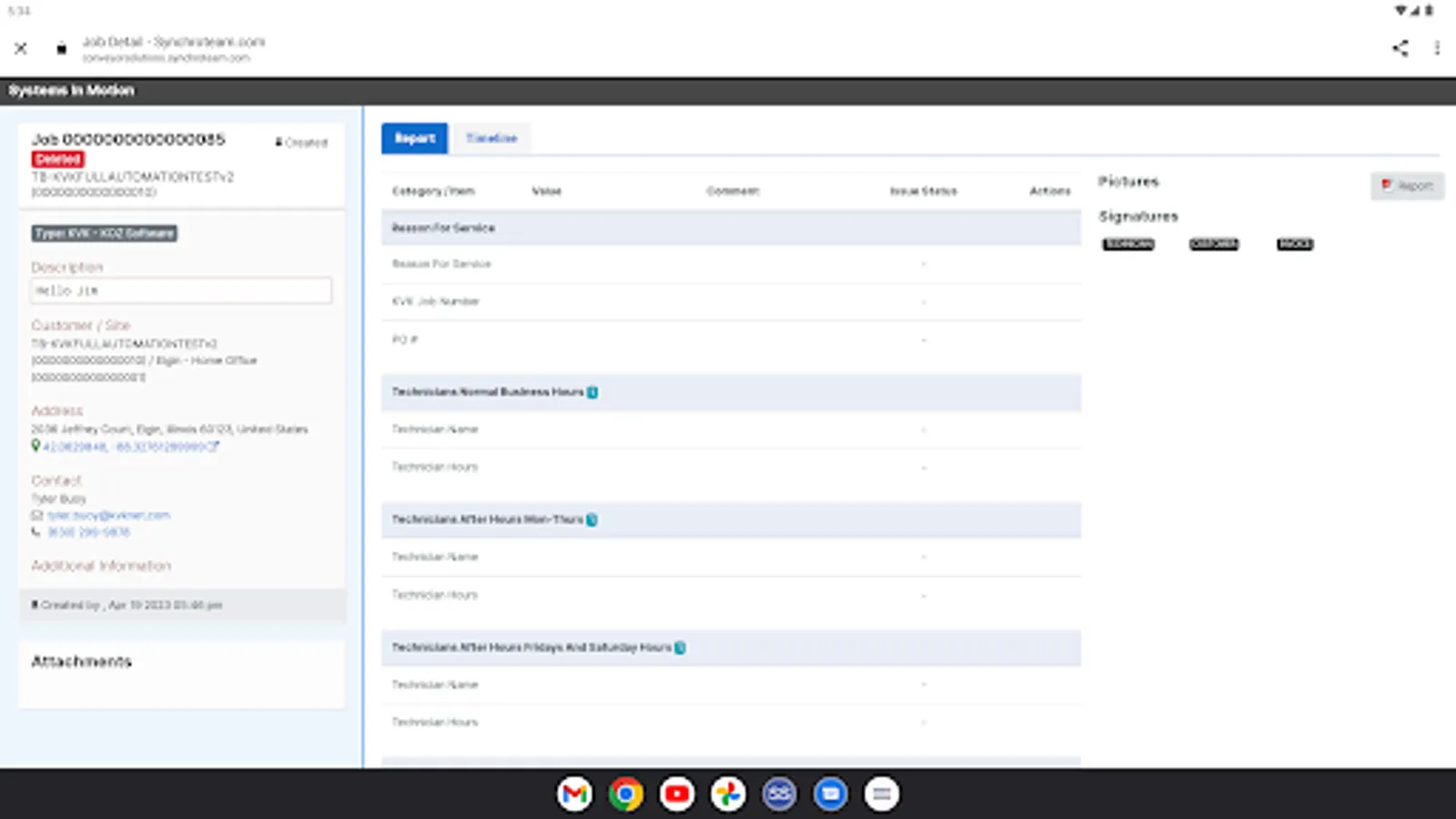Image resolution: width=1456 pixels, height=819 pixels.
Task: Click the last signature badge under Signatures
Action: coord(1295,244)
